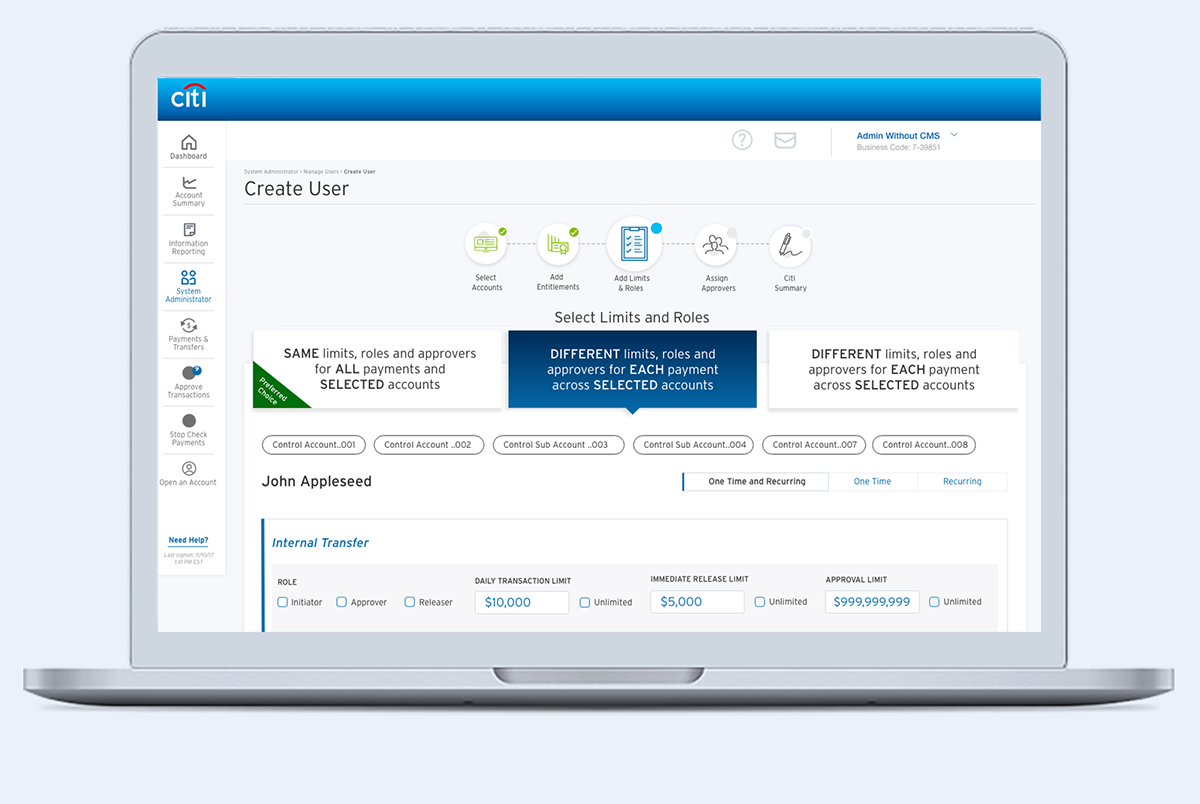This screenshot has height=804, width=1200.
Task: Open the messages envelope icon
Action: click(785, 140)
